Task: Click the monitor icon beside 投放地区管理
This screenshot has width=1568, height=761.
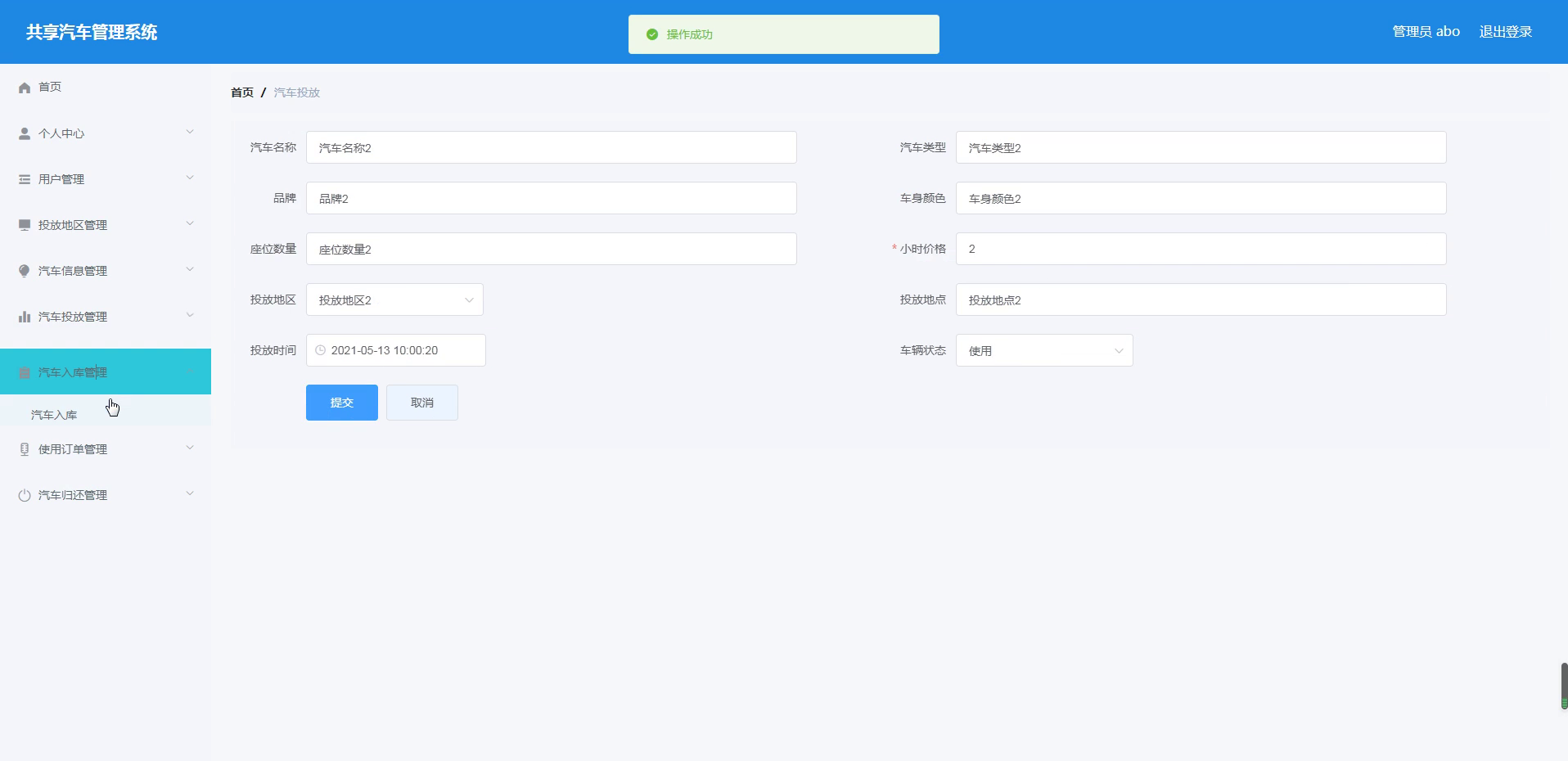Action: (x=25, y=225)
